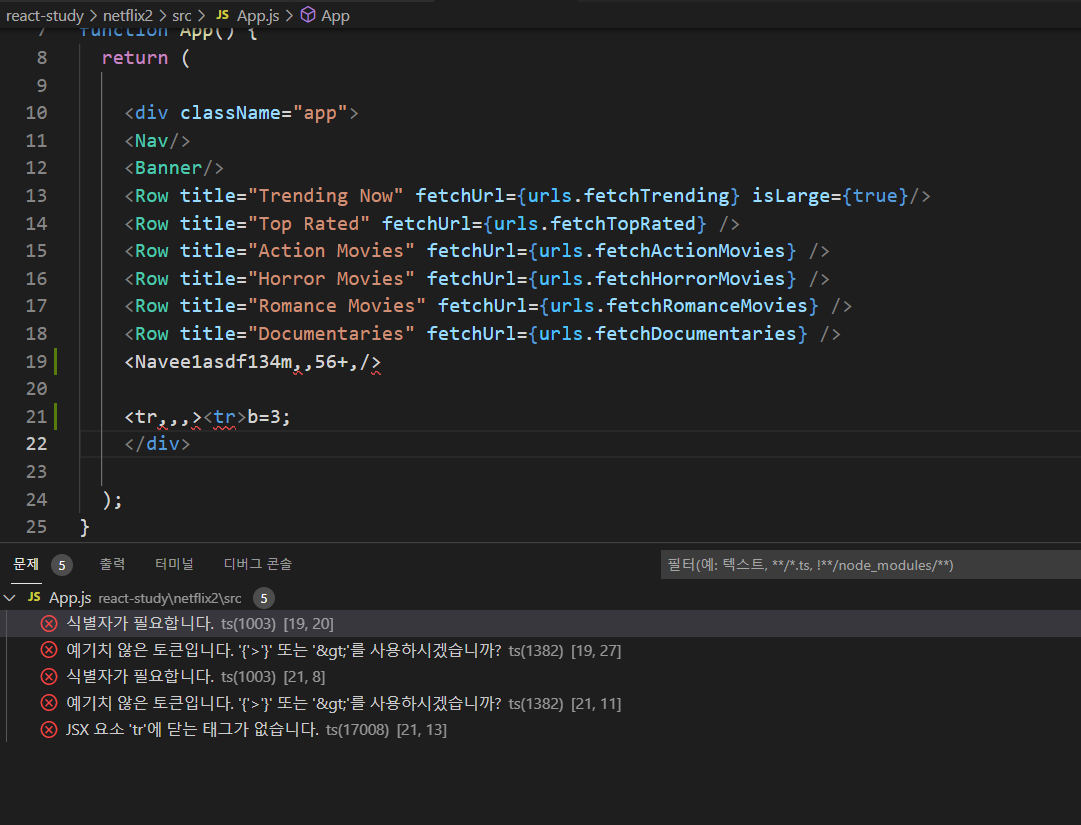Click the JS icon beside App.js in problems
The width and height of the screenshot is (1081, 825).
[34, 597]
